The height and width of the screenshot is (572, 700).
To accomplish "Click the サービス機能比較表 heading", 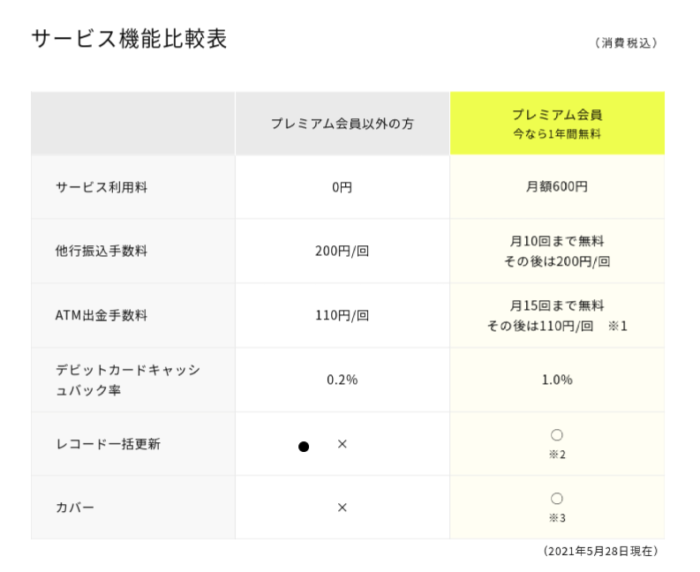I will 129,38.
